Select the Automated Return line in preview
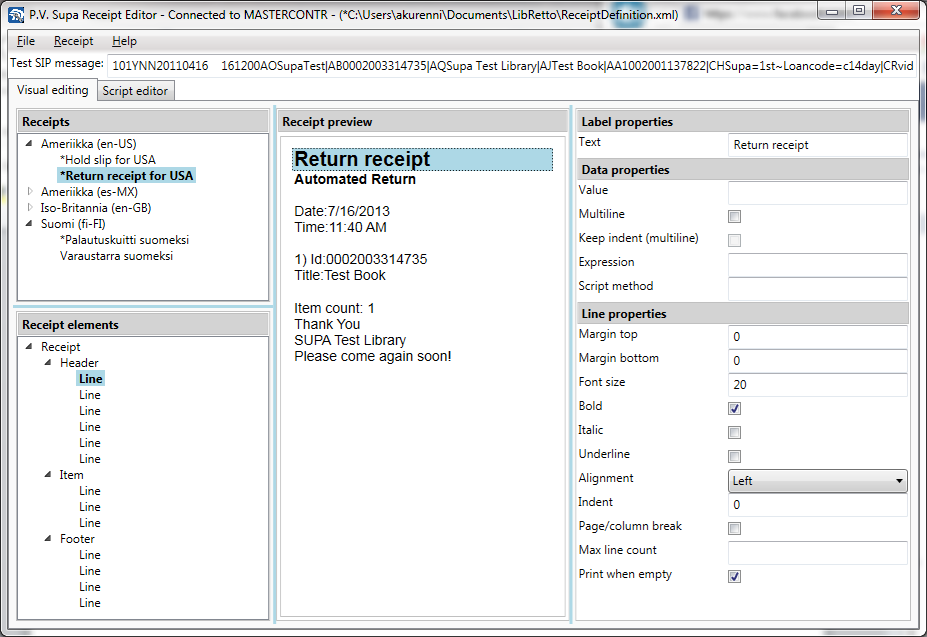 pos(355,180)
